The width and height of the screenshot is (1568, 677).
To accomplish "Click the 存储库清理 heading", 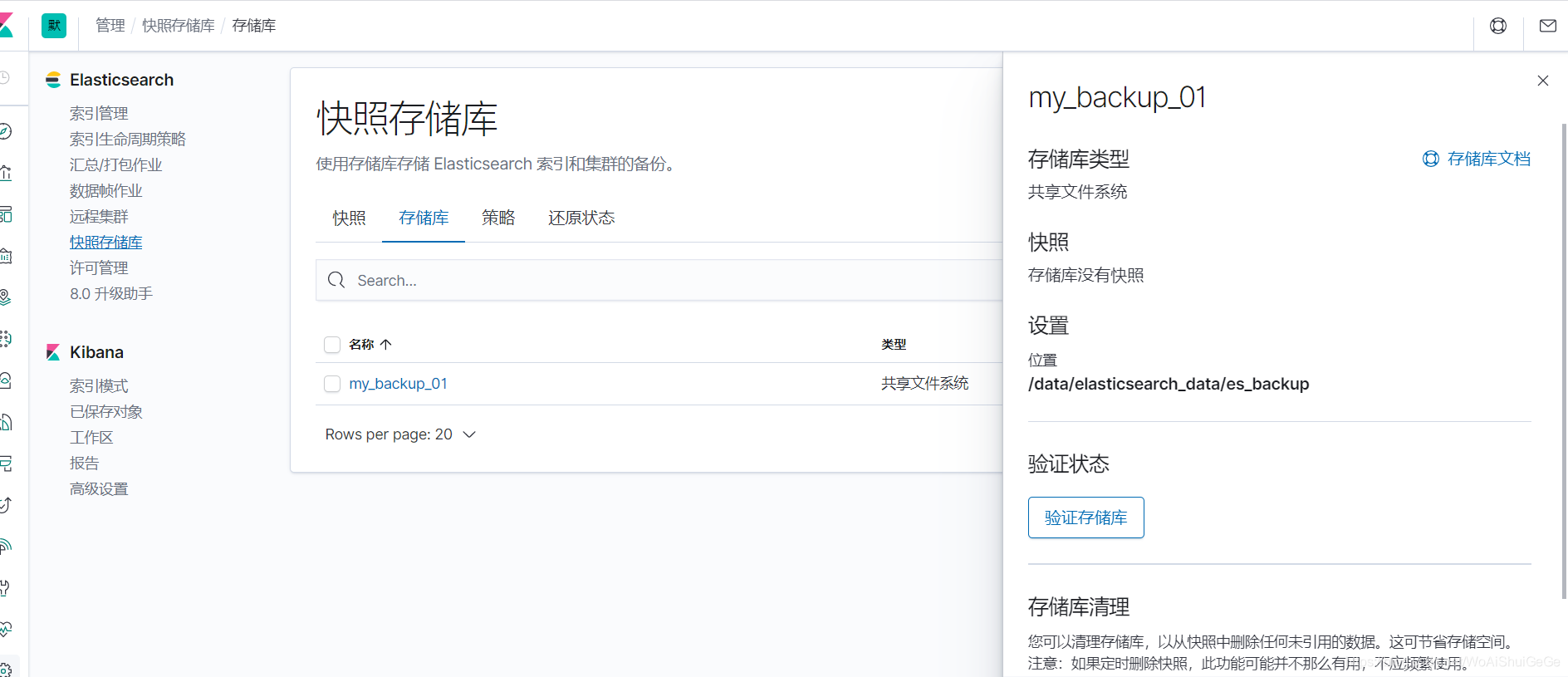I will tap(1079, 607).
